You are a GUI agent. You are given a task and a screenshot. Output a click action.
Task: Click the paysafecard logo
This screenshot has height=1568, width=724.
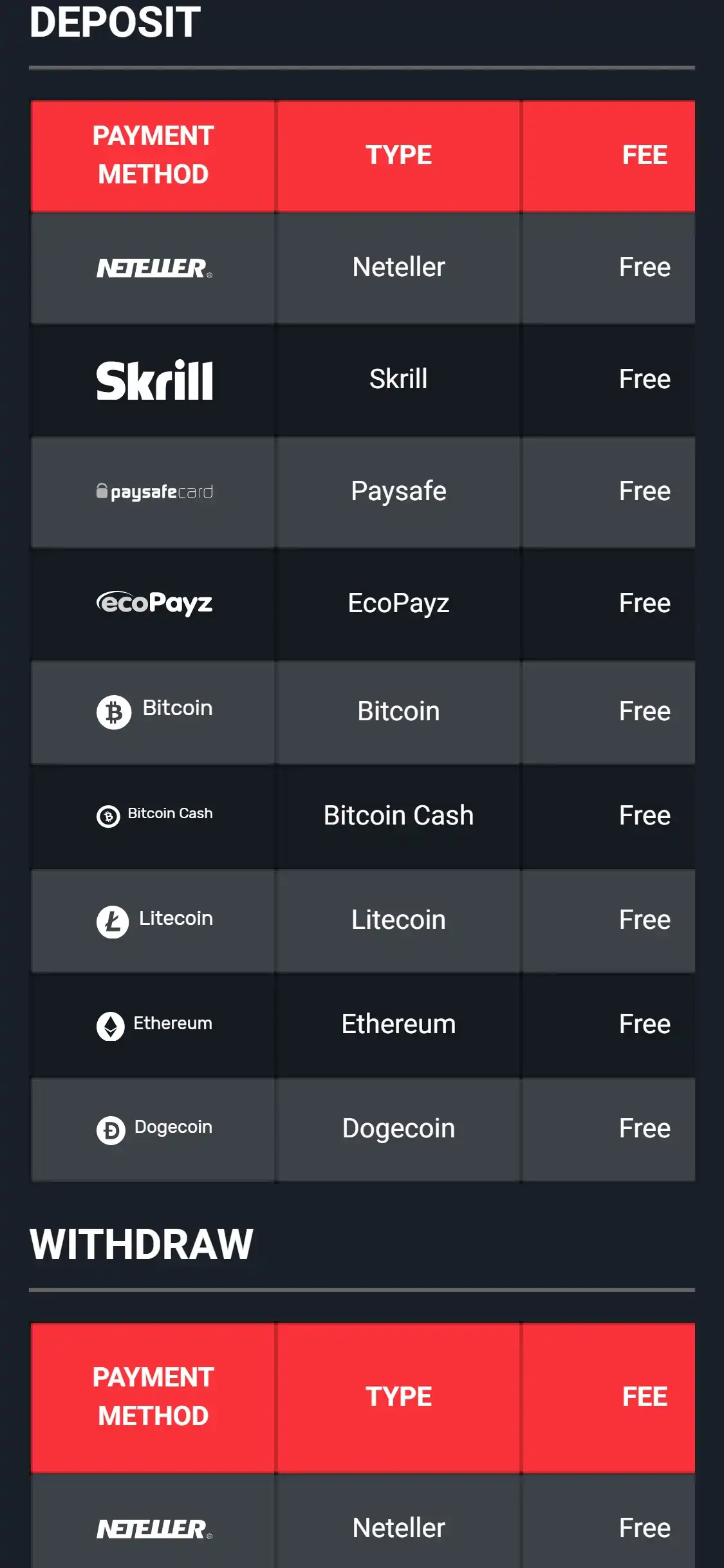[154, 492]
